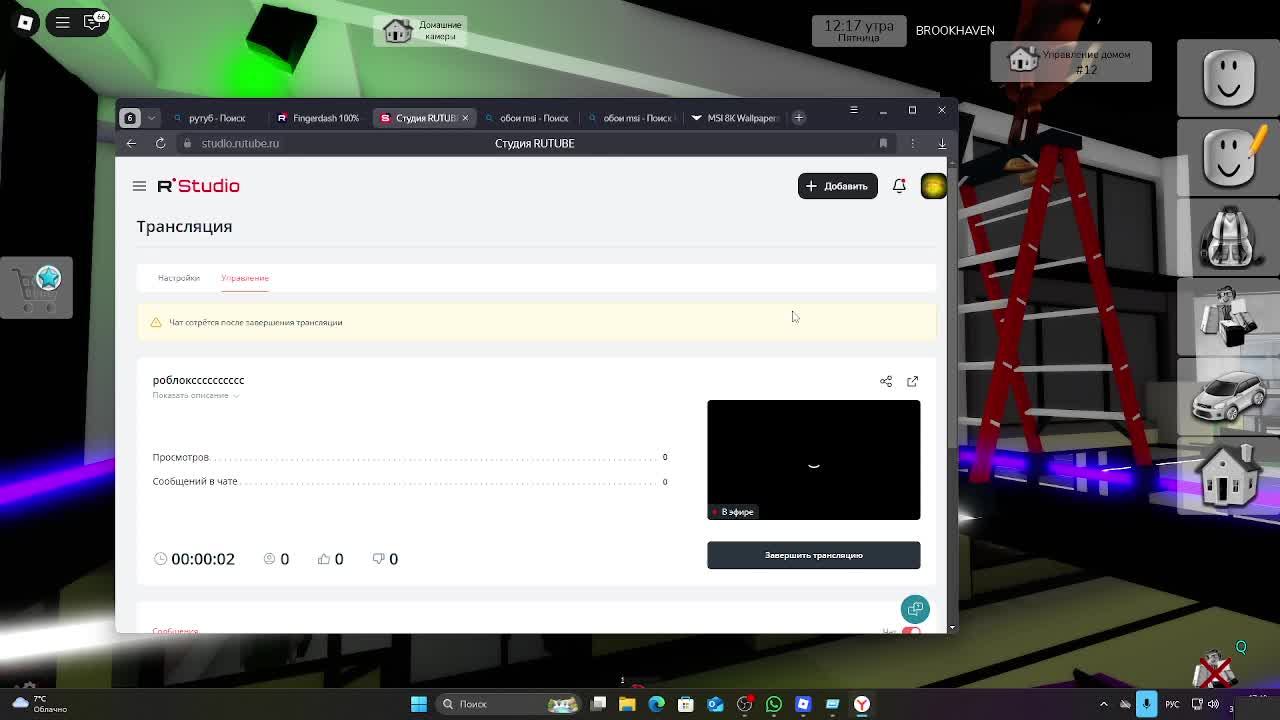
Task: Click 'Завершить трансляцию' button
Action: [x=813, y=555]
